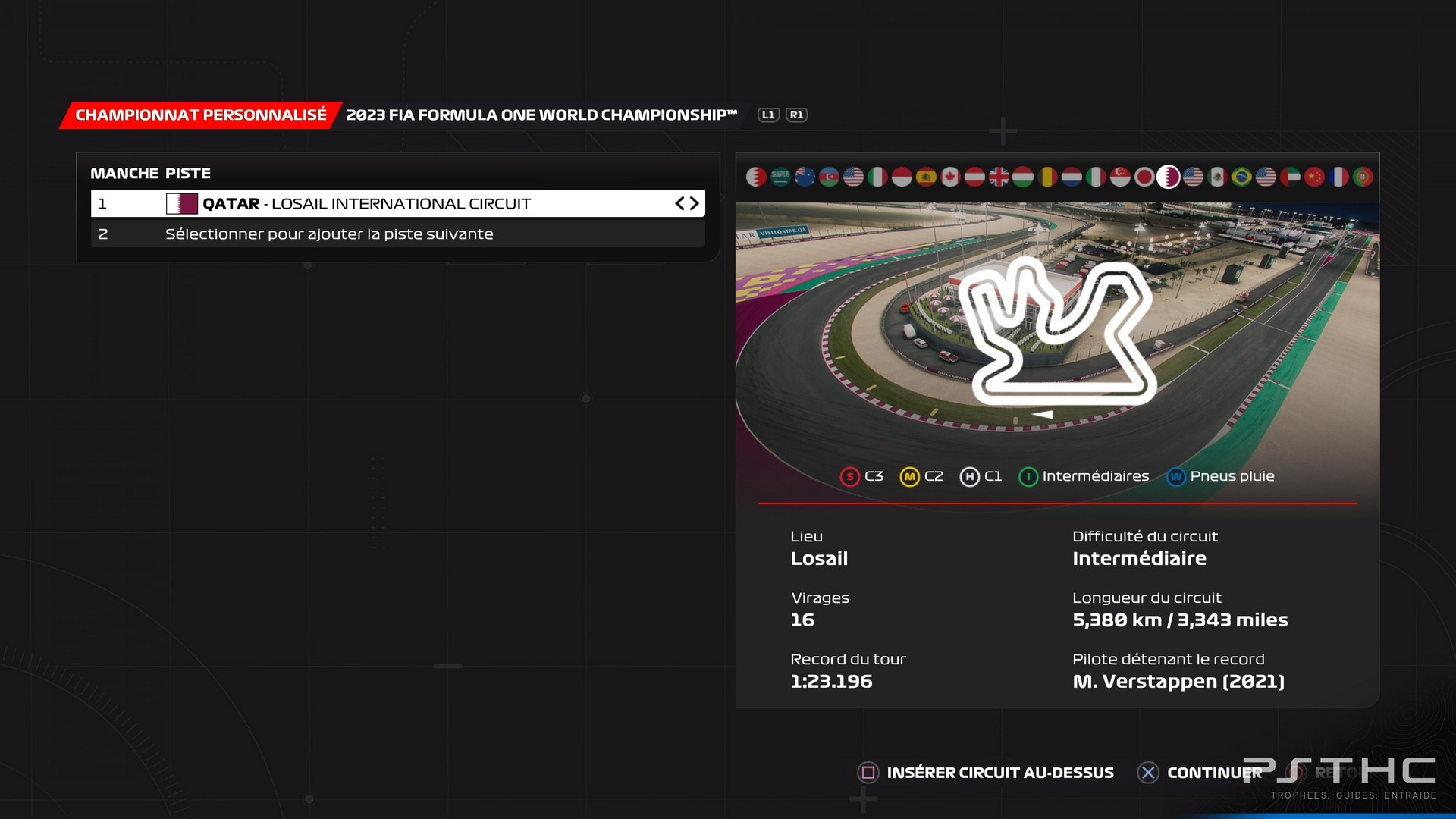Viewport: 1456px width, 819px height.
Task: Select the Portugal flag icon
Action: pyautogui.click(x=1363, y=177)
